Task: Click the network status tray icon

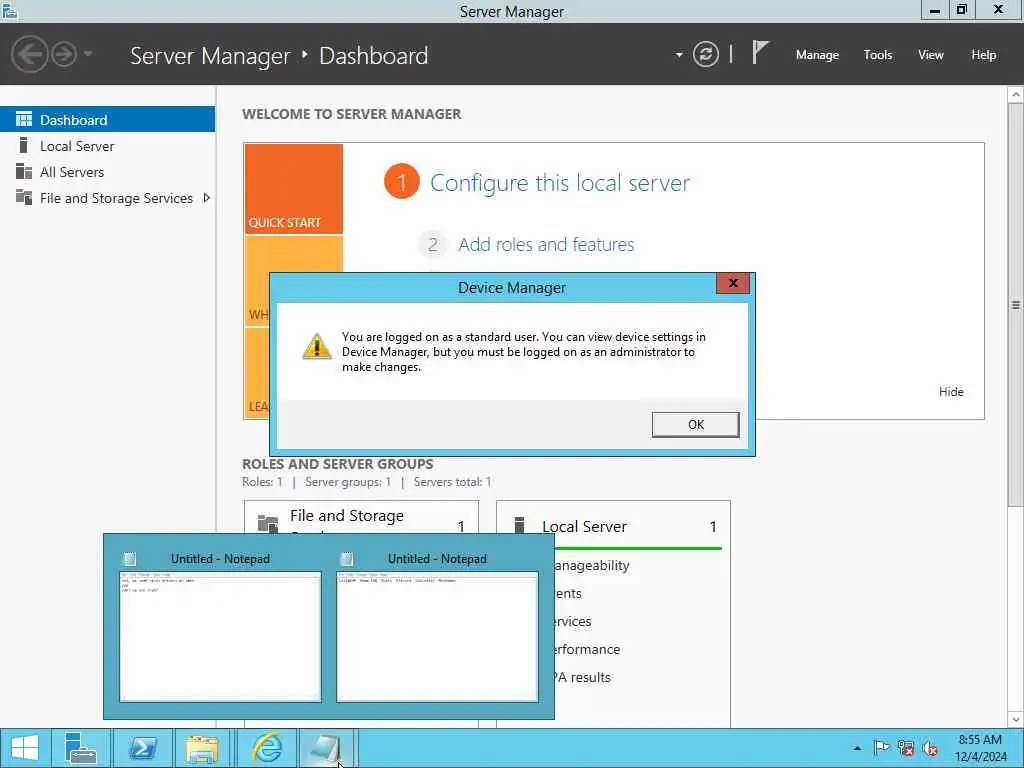Action: pos(906,748)
